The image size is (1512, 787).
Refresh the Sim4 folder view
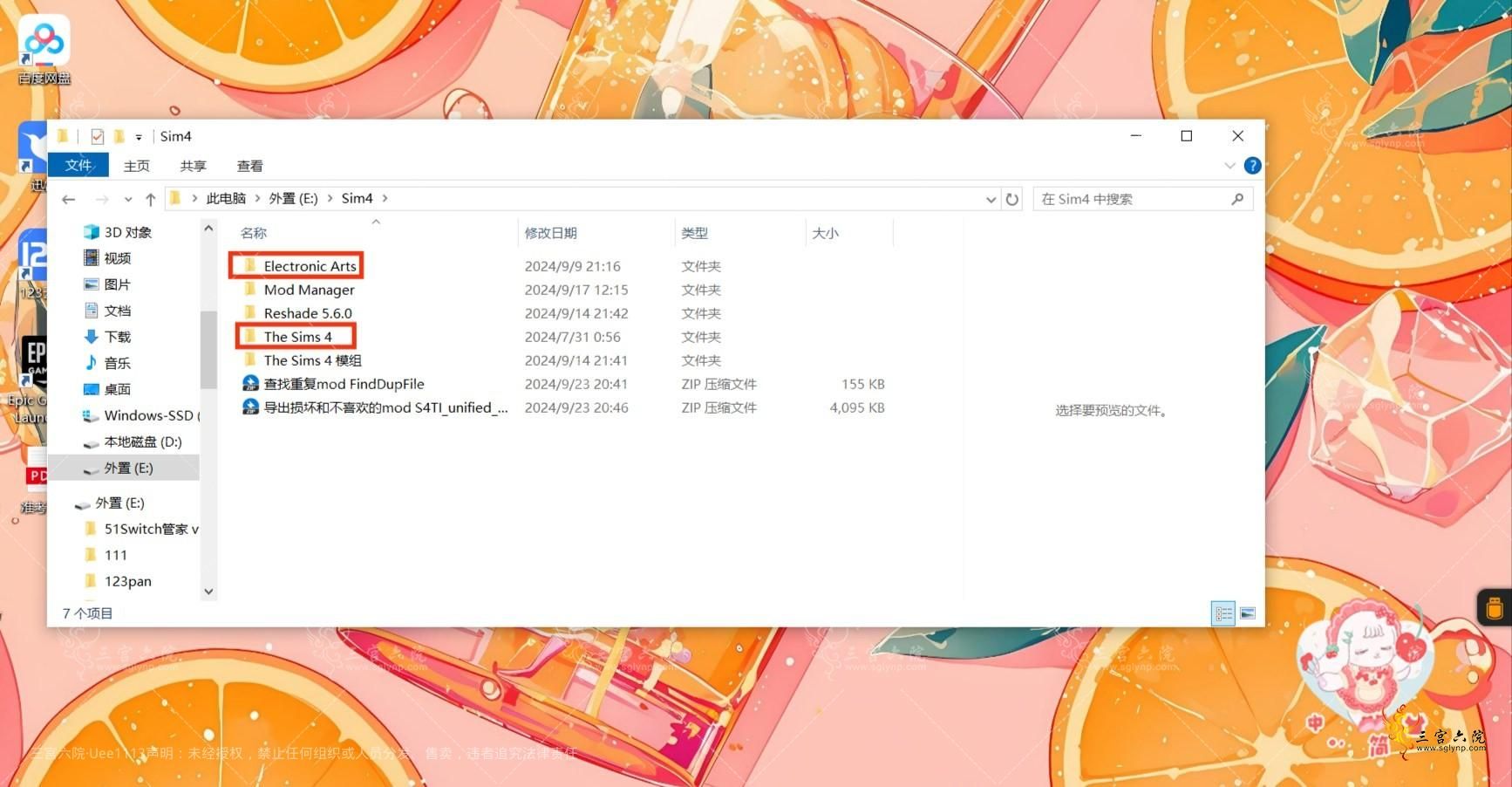click(x=1011, y=199)
